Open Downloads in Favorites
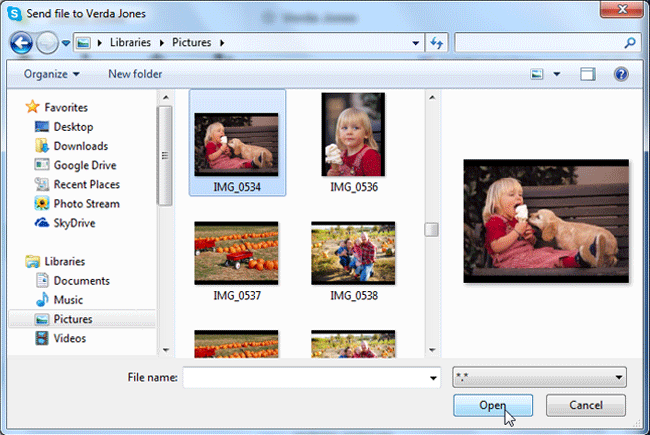Viewport: 650px width, 435px height. pos(81,146)
